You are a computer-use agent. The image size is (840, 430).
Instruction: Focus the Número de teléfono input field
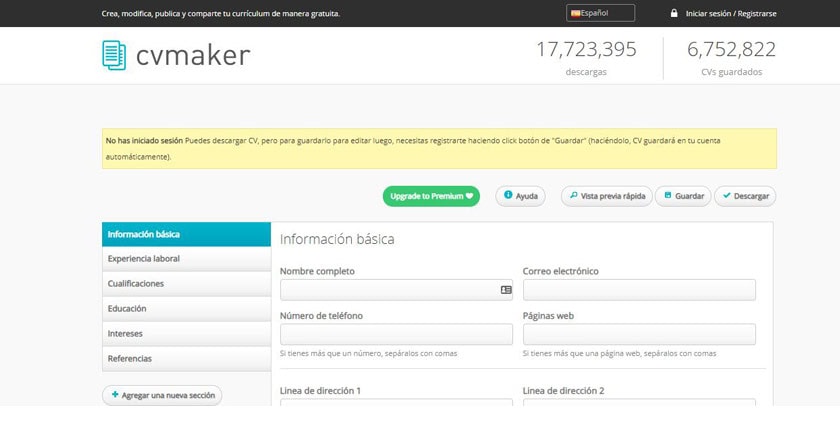396,334
